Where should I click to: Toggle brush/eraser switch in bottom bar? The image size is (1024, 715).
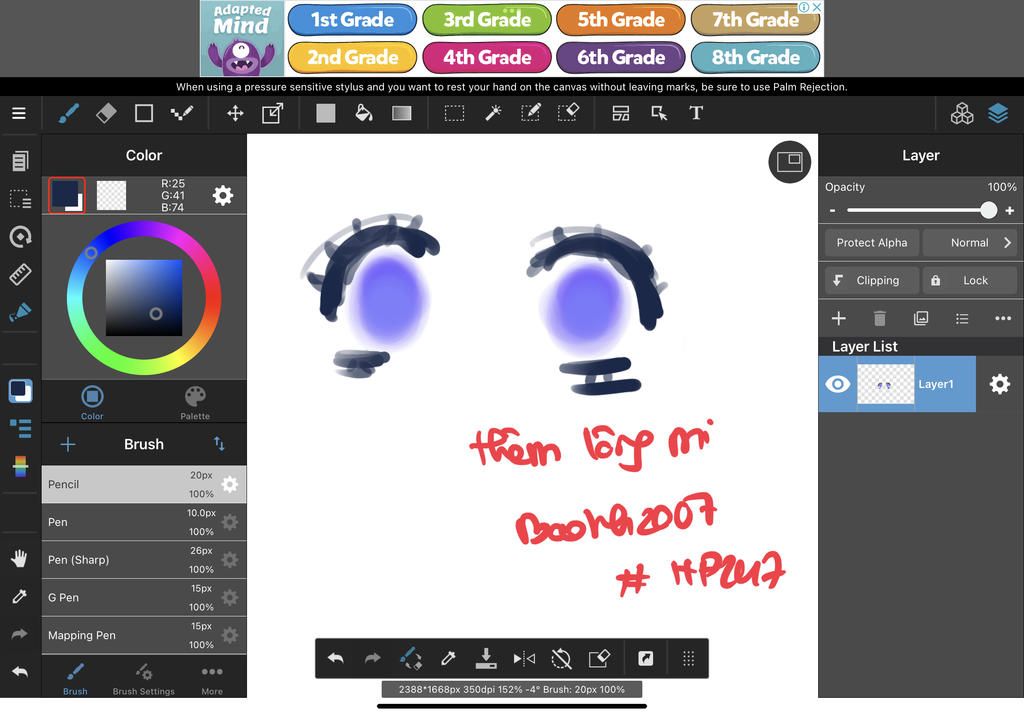[410, 658]
